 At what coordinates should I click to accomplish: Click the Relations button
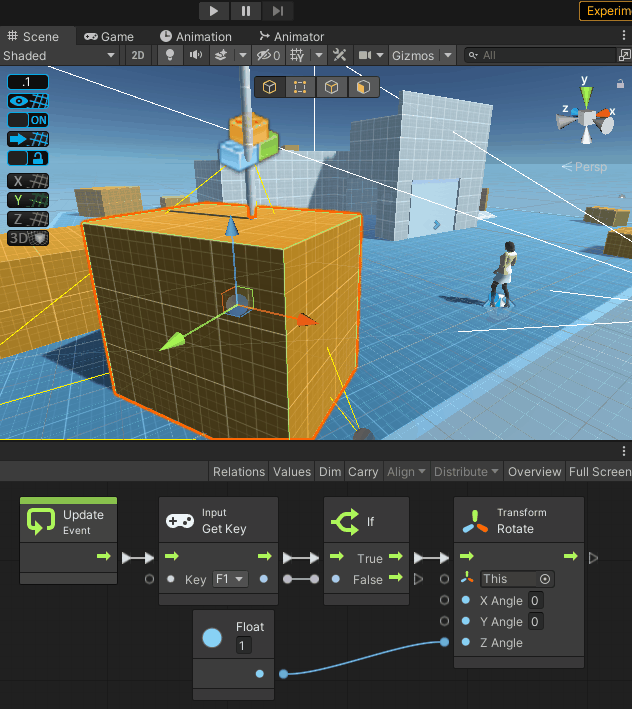pos(239,471)
